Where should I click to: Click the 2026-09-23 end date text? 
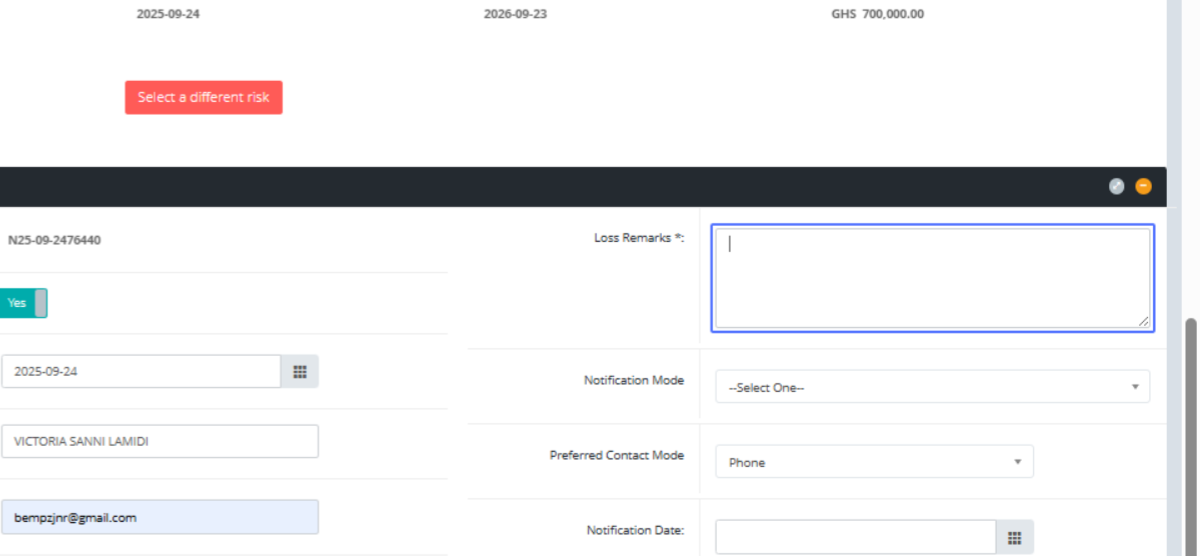515,15
